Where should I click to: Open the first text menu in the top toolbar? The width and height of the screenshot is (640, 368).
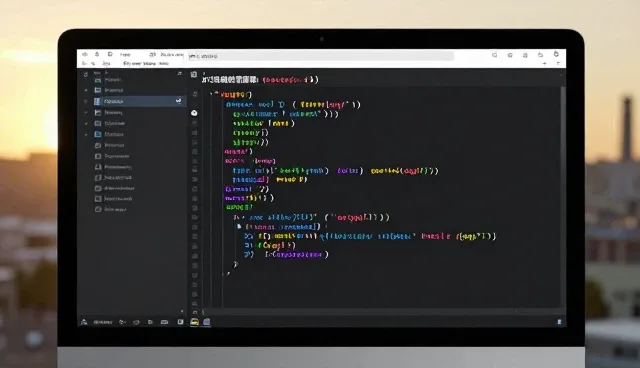(x=125, y=54)
